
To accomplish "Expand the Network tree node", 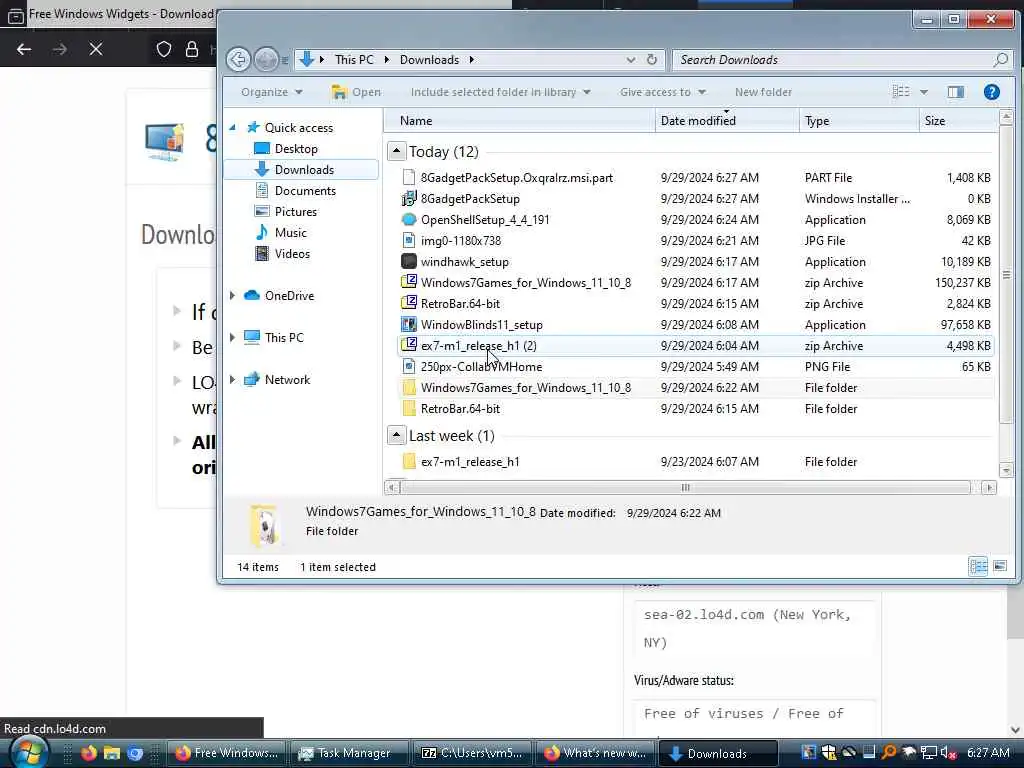I will 232,379.
